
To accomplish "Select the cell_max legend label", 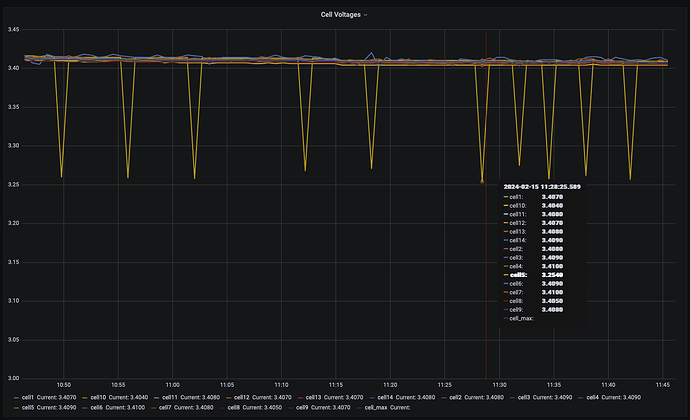I will (376, 408).
